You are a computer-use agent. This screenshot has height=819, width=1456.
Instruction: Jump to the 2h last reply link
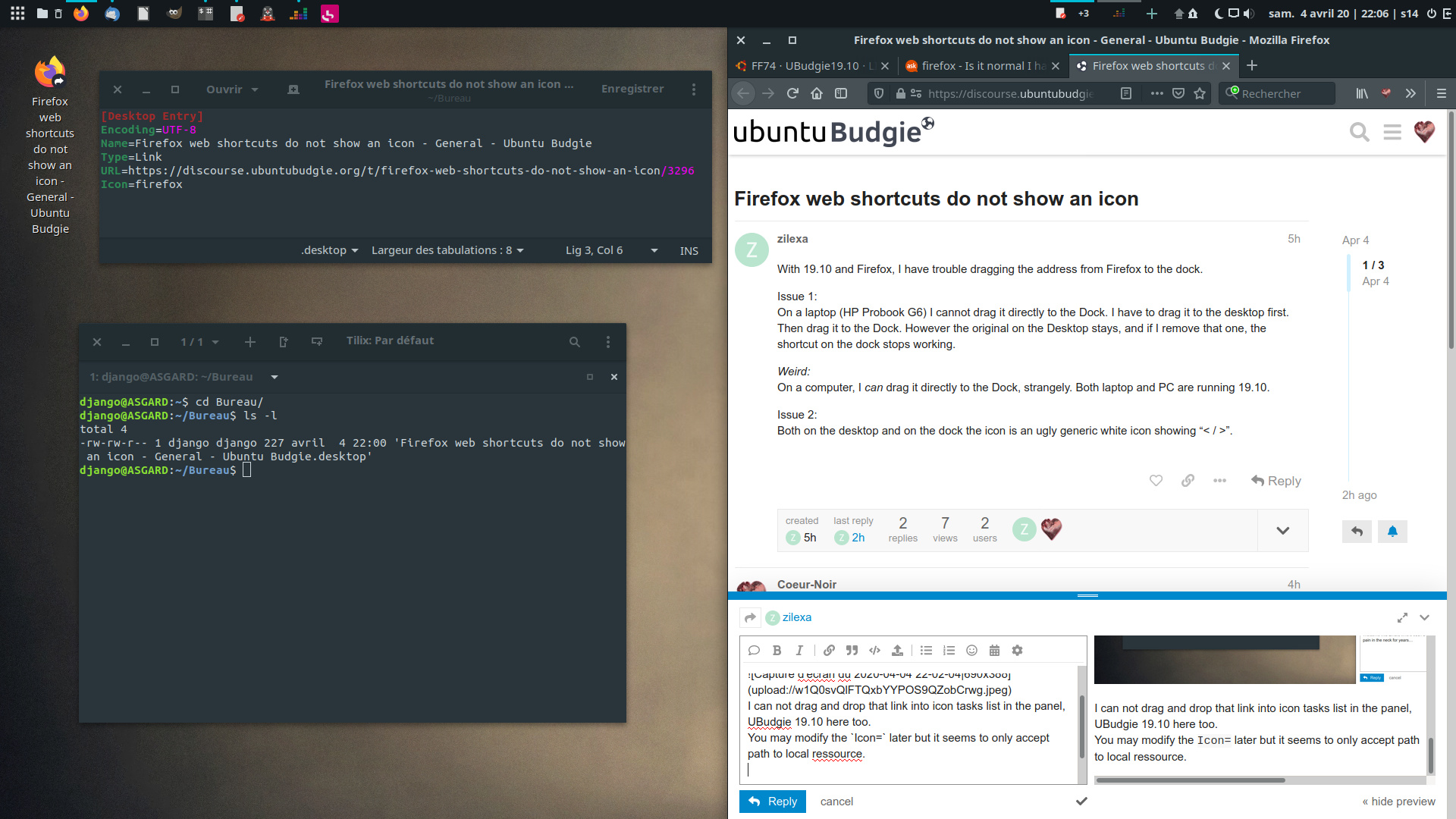(858, 538)
